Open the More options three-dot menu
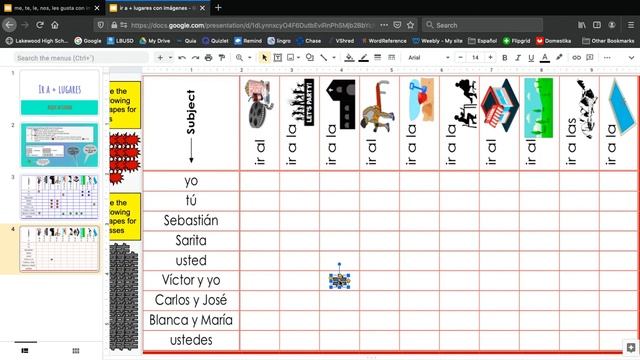Image resolution: width=640 pixels, height=360 pixels. tap(607, 58)
